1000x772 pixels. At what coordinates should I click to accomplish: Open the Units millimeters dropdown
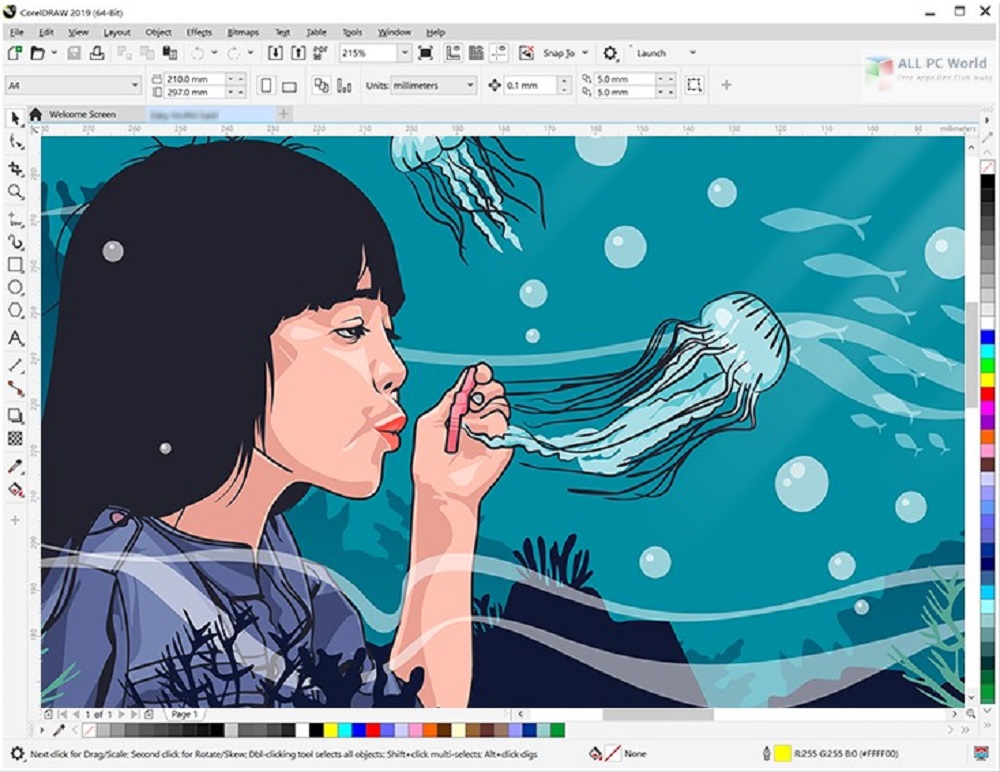click(470, 85)
